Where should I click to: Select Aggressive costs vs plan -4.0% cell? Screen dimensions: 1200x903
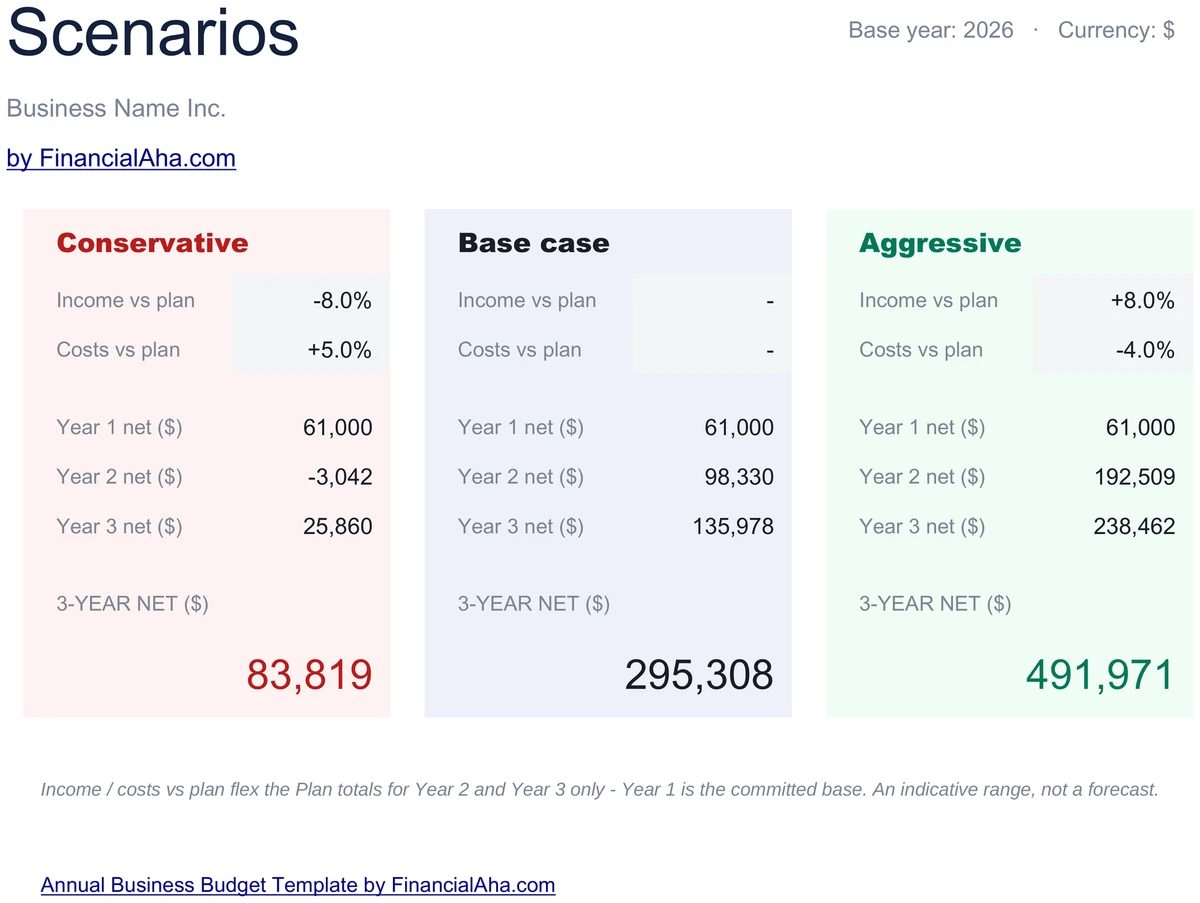(x=1113, y=350)
